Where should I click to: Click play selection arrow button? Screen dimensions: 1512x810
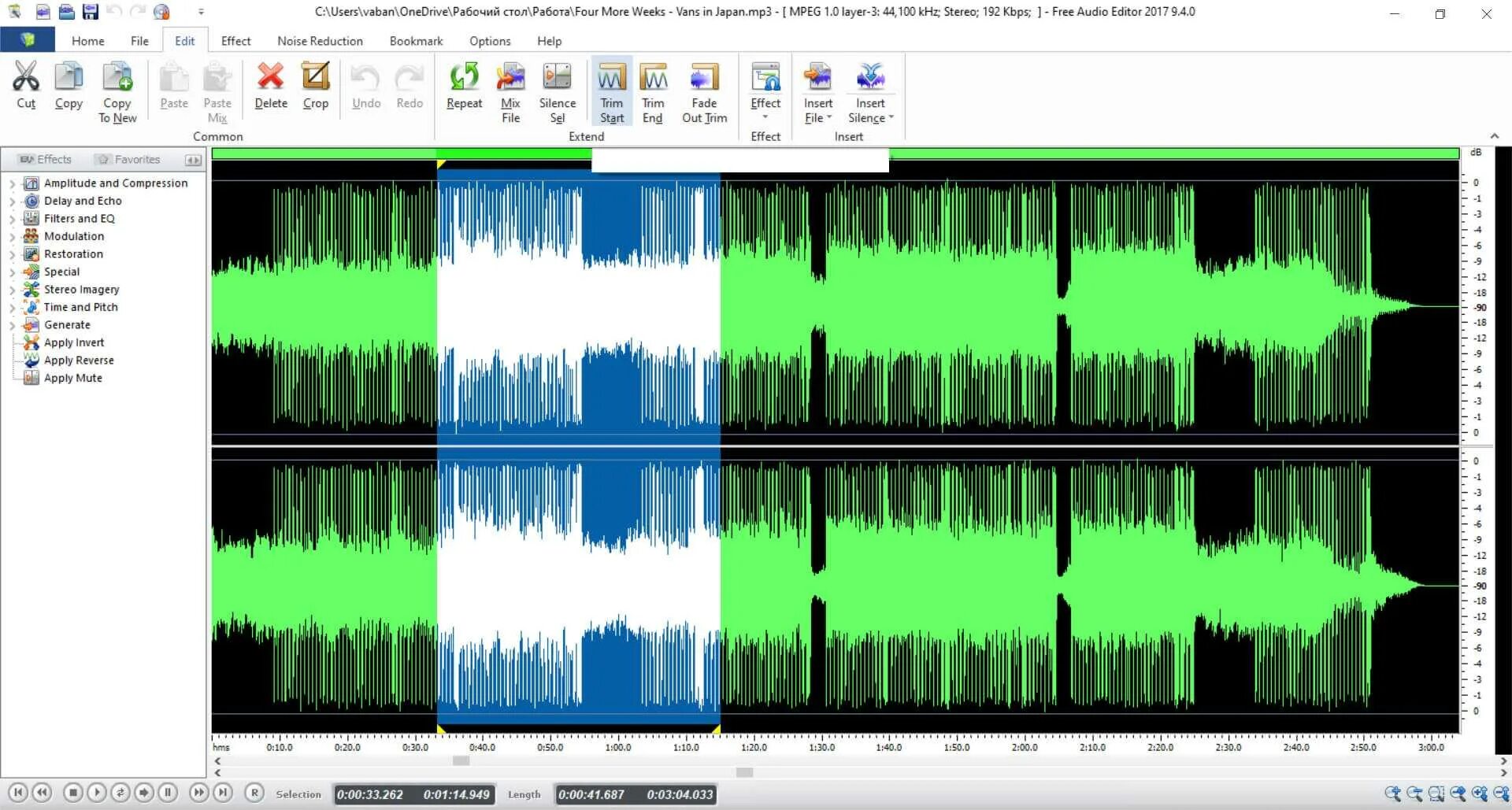(x=144, y=793)
